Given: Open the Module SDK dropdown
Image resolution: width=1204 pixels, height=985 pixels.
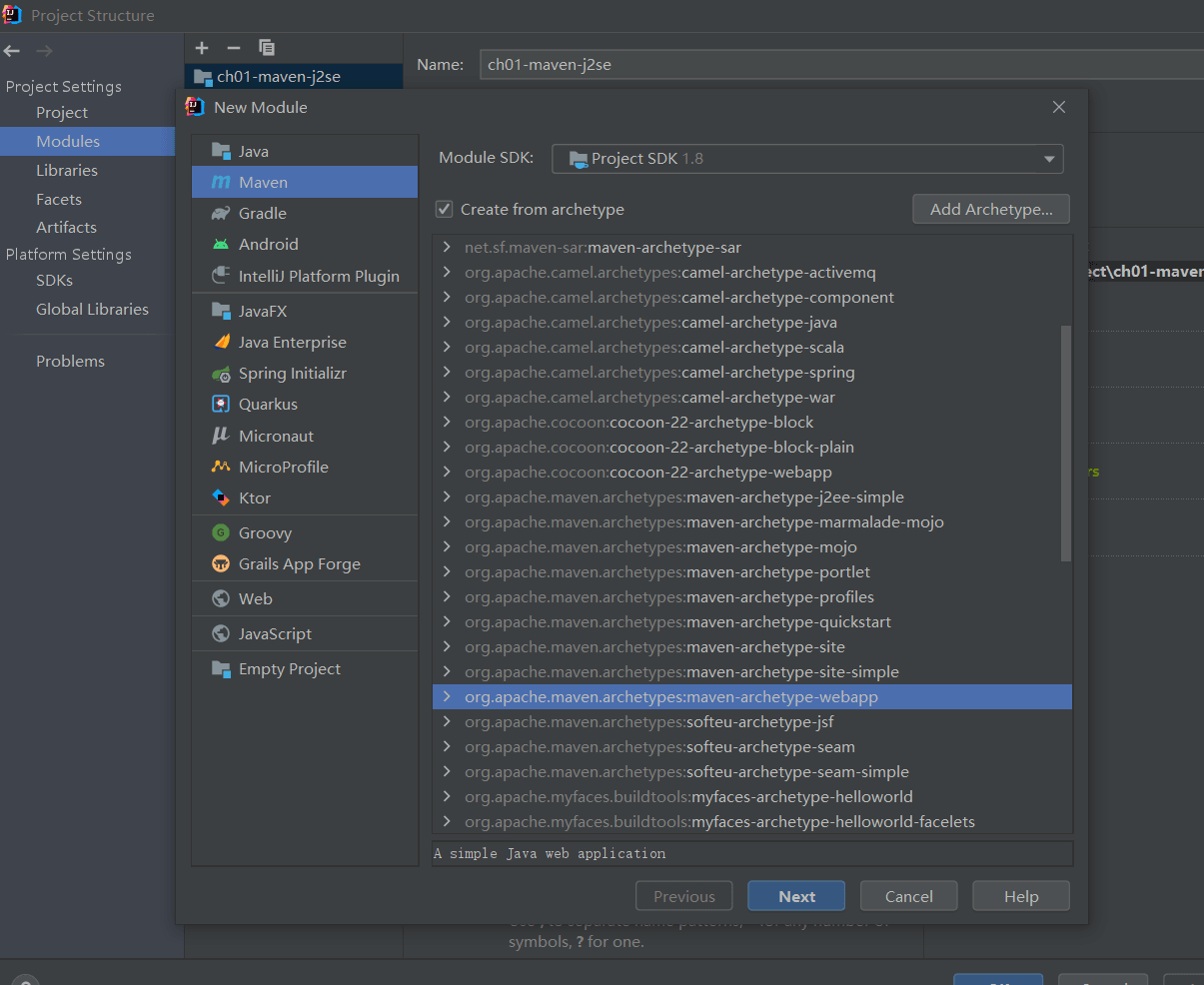Looking at the screenshot, I should 807,158.
